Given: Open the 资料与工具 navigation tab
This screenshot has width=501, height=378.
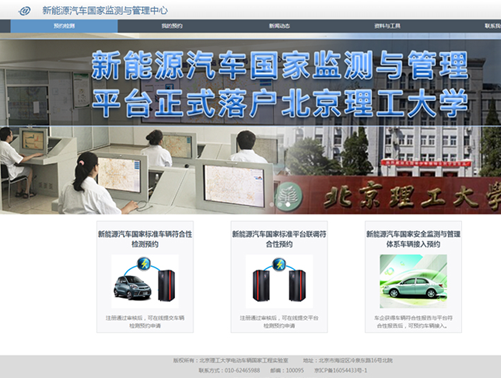Looking at the screenshot, I should coord(387,26).
